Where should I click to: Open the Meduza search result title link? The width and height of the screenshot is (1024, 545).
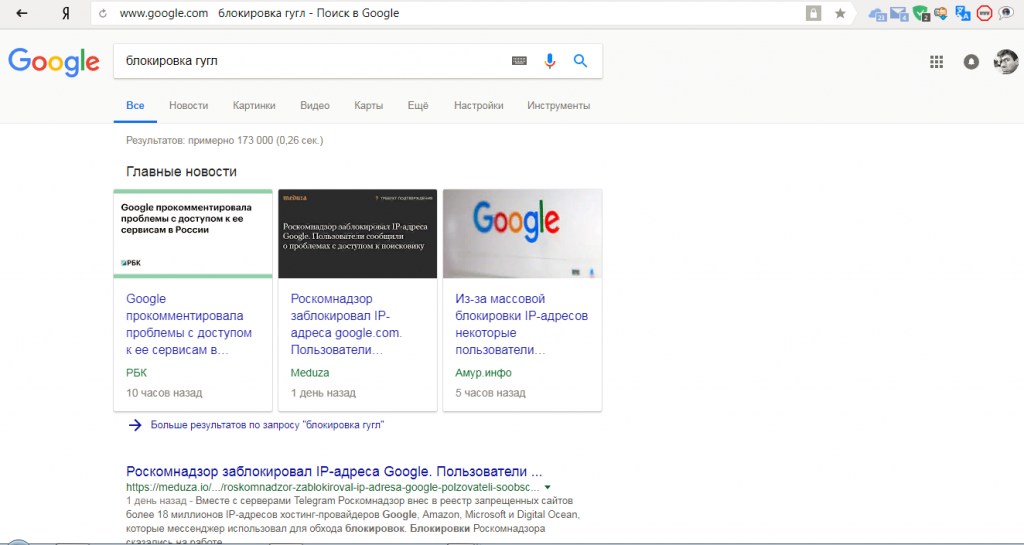[x=334, y=472]
